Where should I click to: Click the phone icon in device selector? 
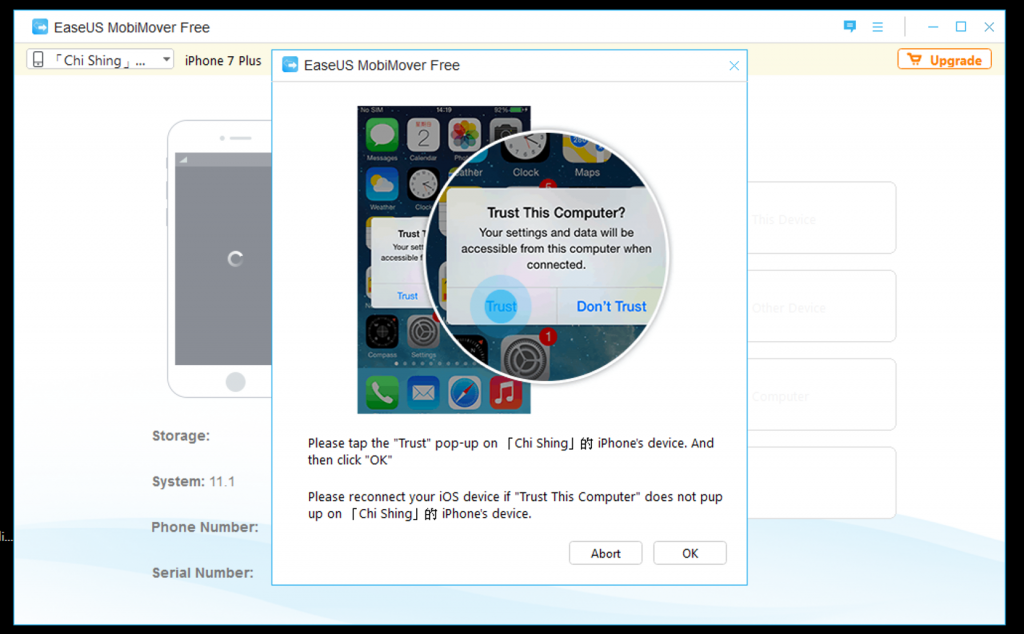(x=38, y=59)
